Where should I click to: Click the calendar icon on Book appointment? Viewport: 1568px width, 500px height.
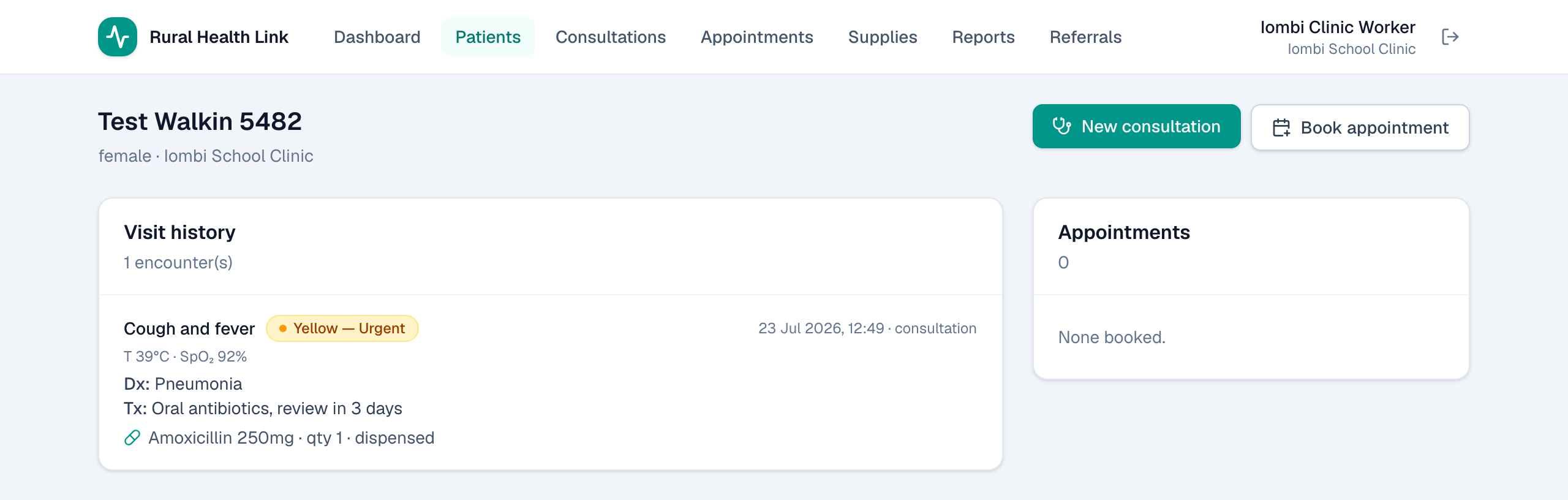pos(1281,127)
